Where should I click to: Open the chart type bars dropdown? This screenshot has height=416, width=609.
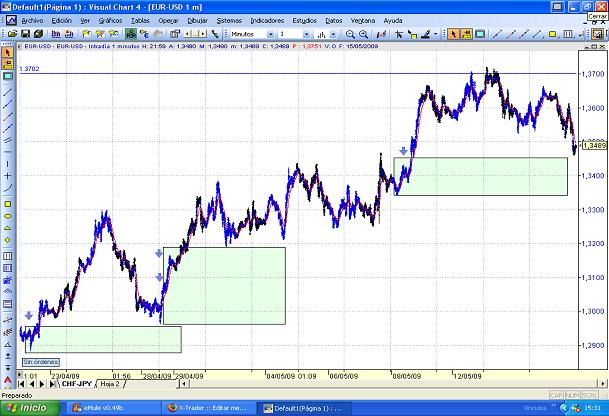(x=333, y=35)
